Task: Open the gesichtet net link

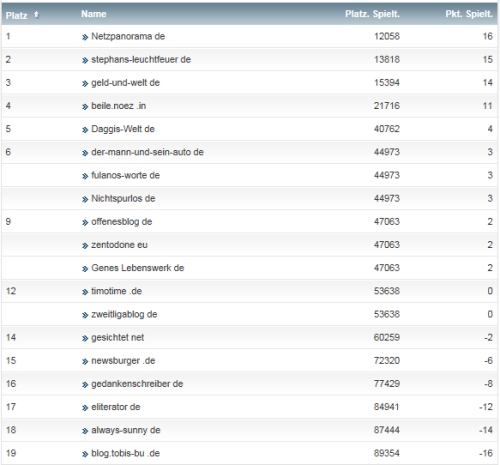Action: [x=118, y=338]
